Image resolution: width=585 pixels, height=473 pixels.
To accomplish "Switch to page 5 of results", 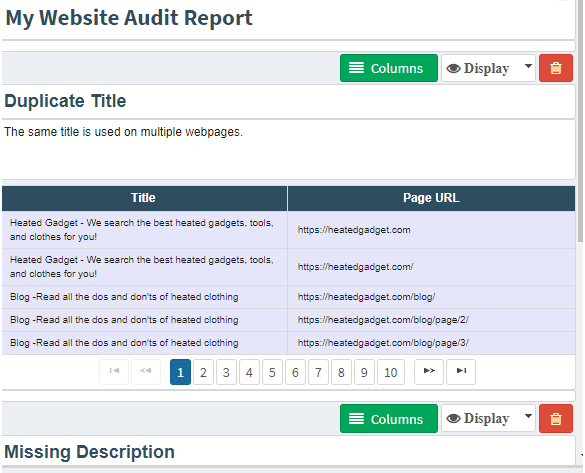I will tap(272, 372).
